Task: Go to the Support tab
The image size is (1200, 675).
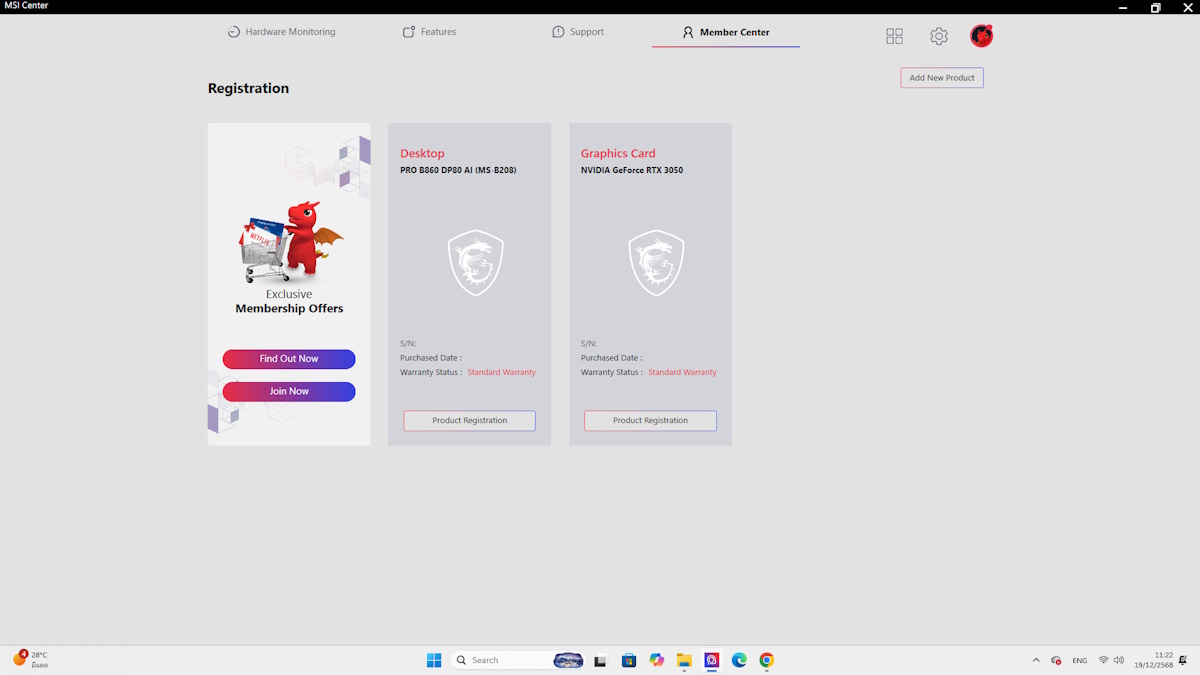Action: pos(578,32)
